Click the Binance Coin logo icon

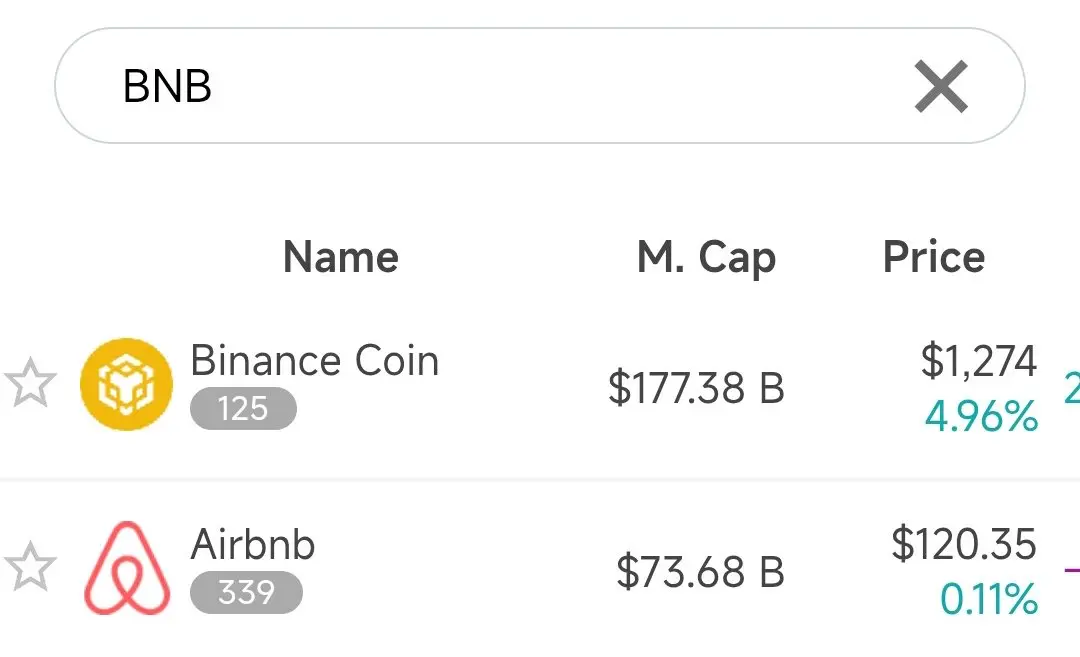tap(126, 385)
